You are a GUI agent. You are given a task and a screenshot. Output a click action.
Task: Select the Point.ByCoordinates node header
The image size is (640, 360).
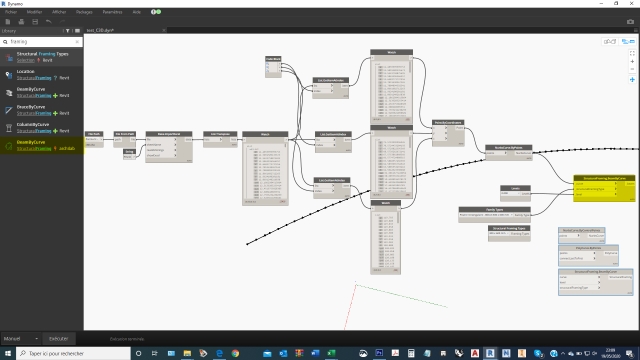click(448, 122)
